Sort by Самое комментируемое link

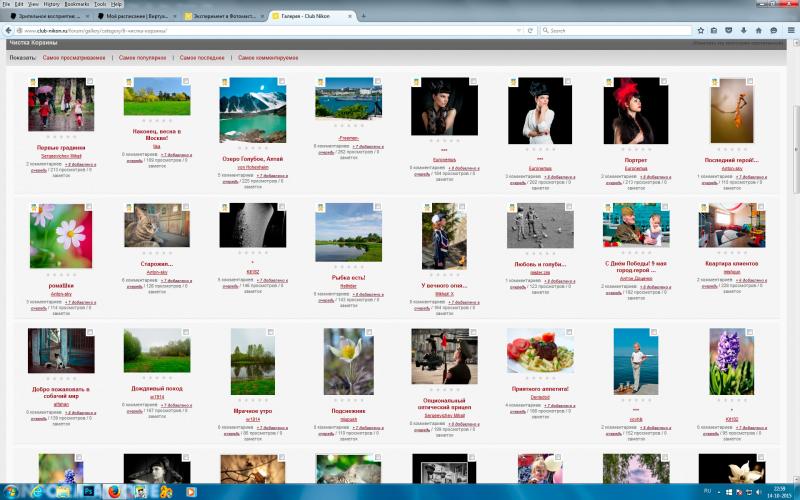coord(268,58)
